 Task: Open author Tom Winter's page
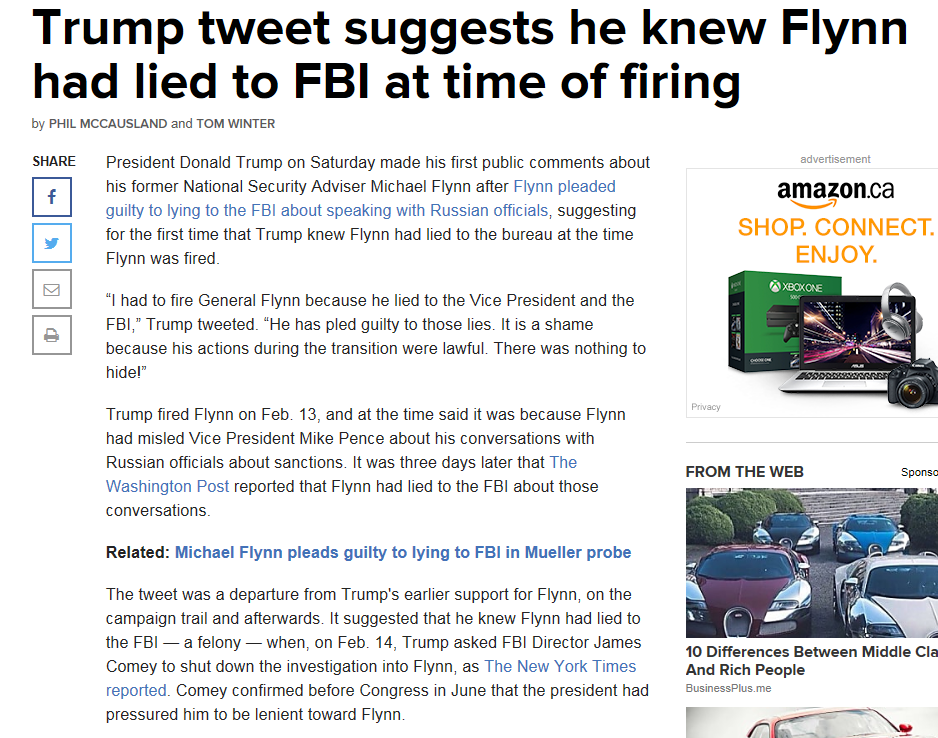[236, 124]
